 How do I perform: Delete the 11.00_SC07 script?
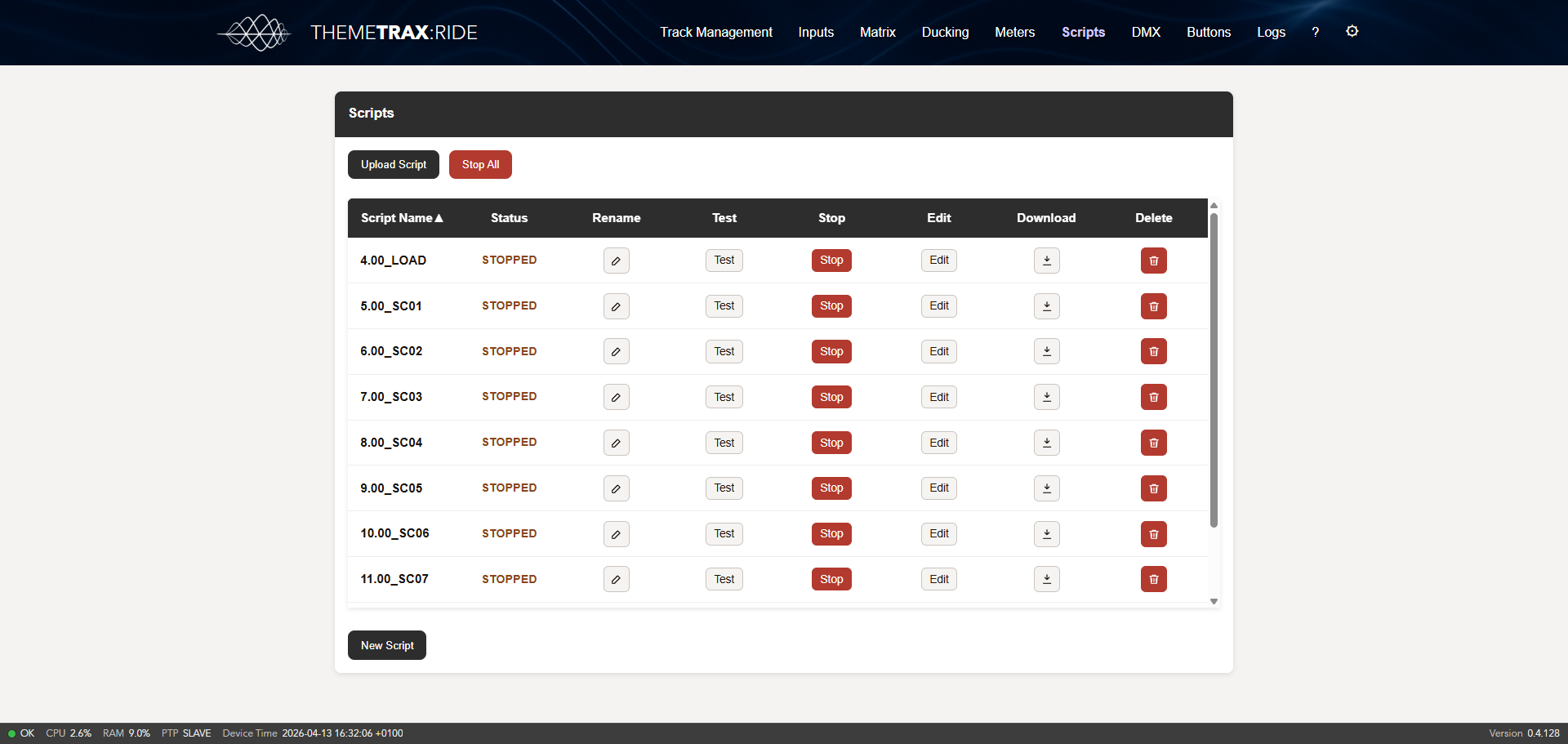pyautogui.click(x=1153, y=580)
